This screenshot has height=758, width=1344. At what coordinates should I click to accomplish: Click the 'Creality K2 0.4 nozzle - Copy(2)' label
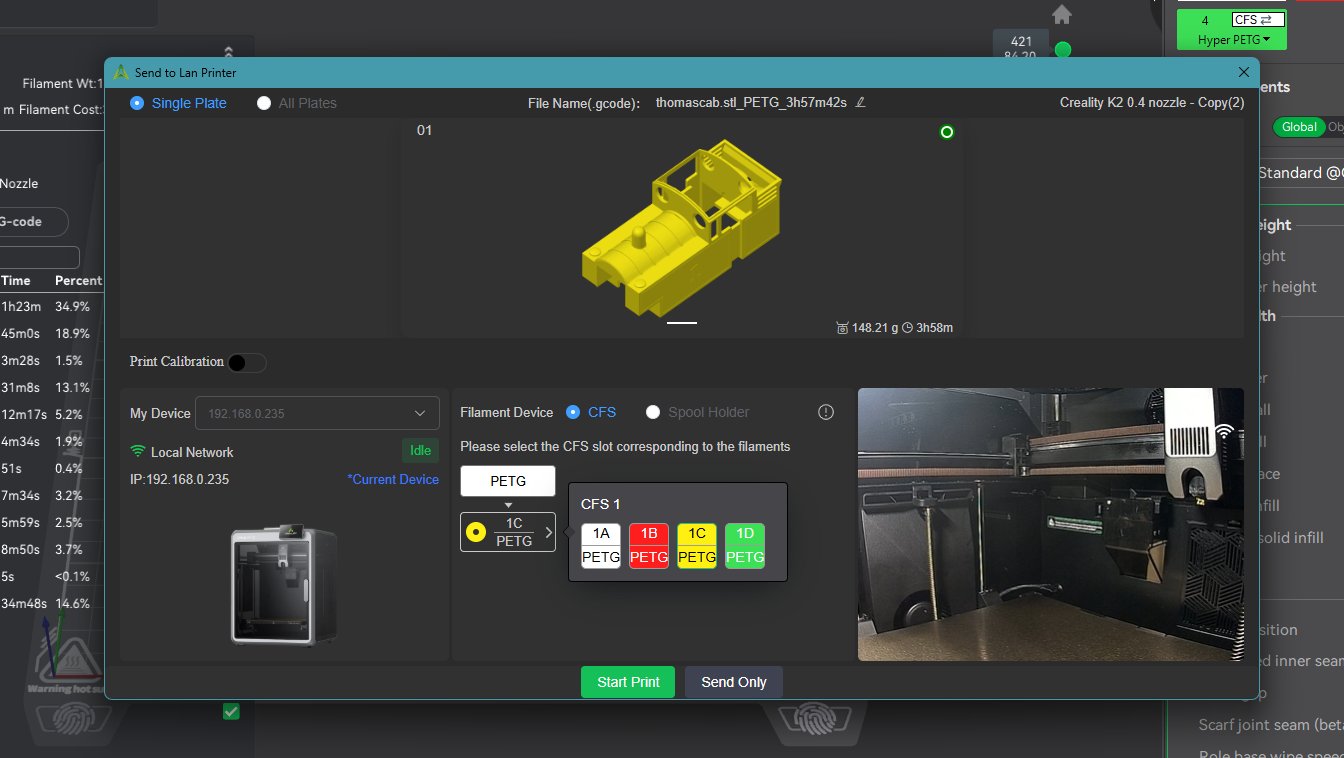(x=1152, y=103)
